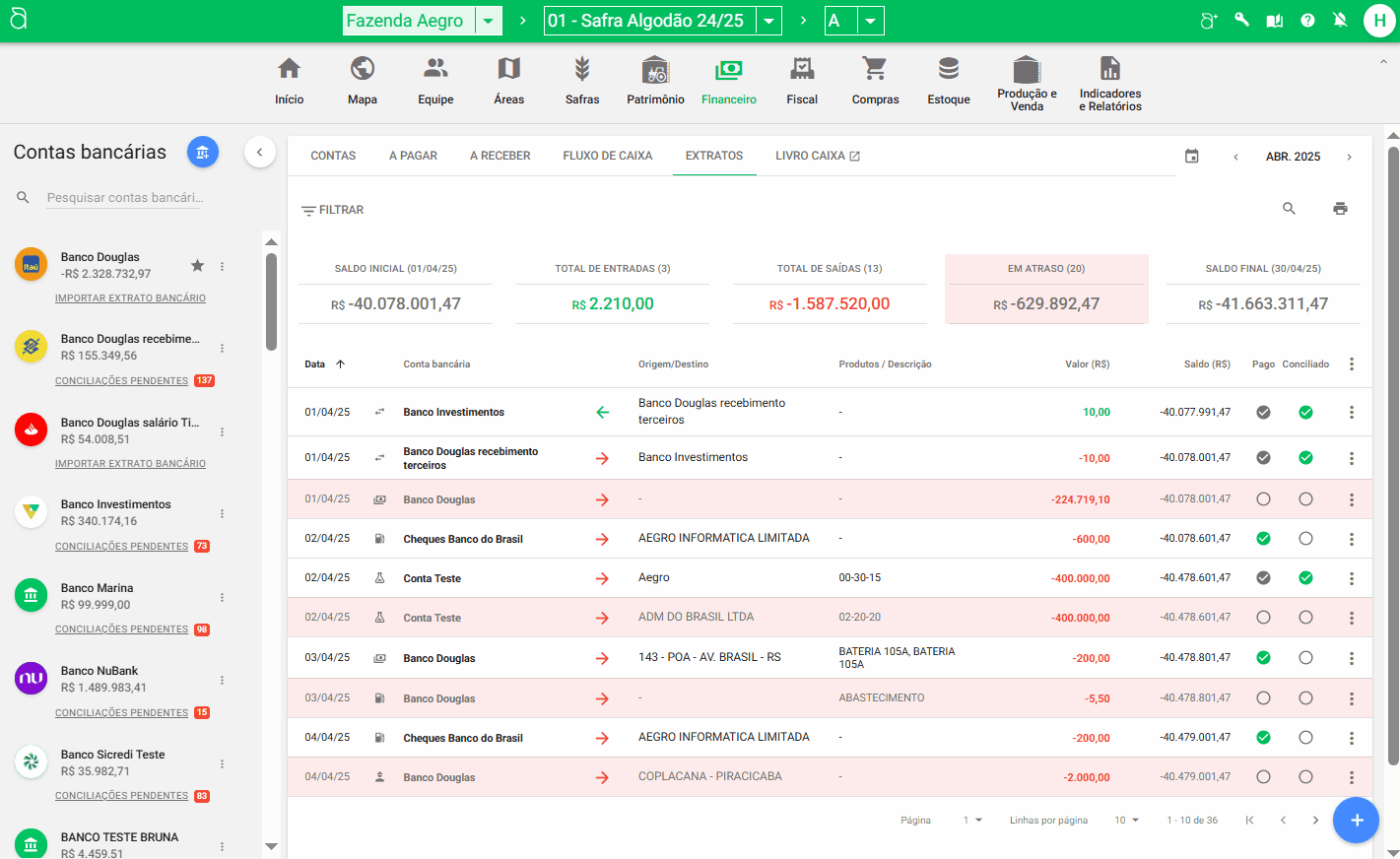Screen dimensions: 1400x859
Task: Switch to the Fluxo de Caixa tab
Action: [x=608, y=156]
